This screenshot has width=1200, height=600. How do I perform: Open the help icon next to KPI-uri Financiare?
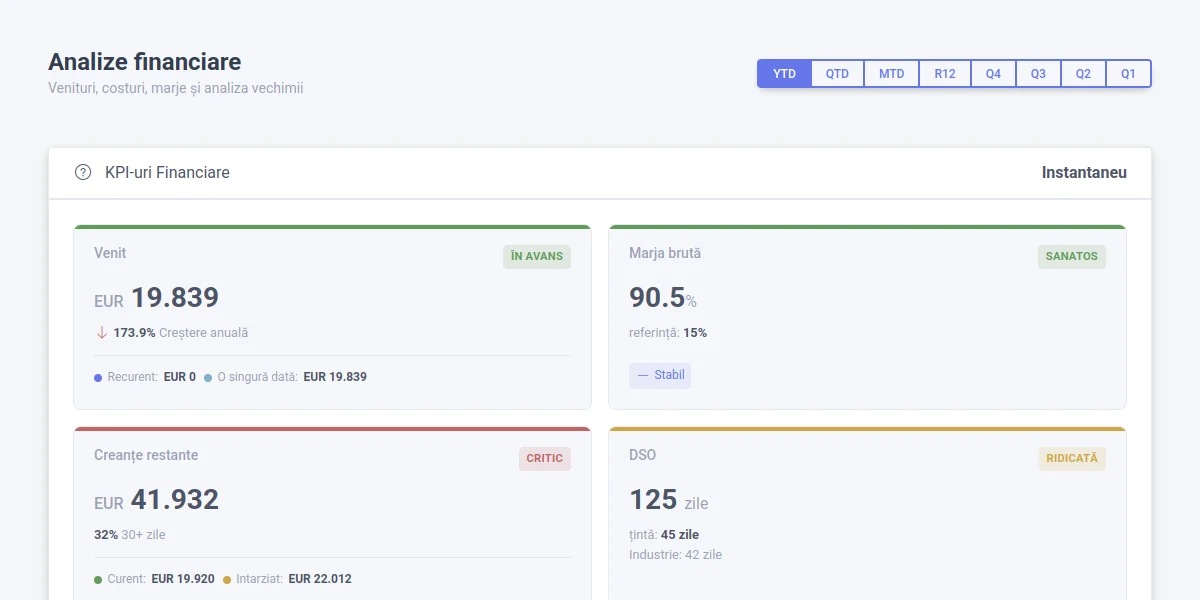click(83, 172)
